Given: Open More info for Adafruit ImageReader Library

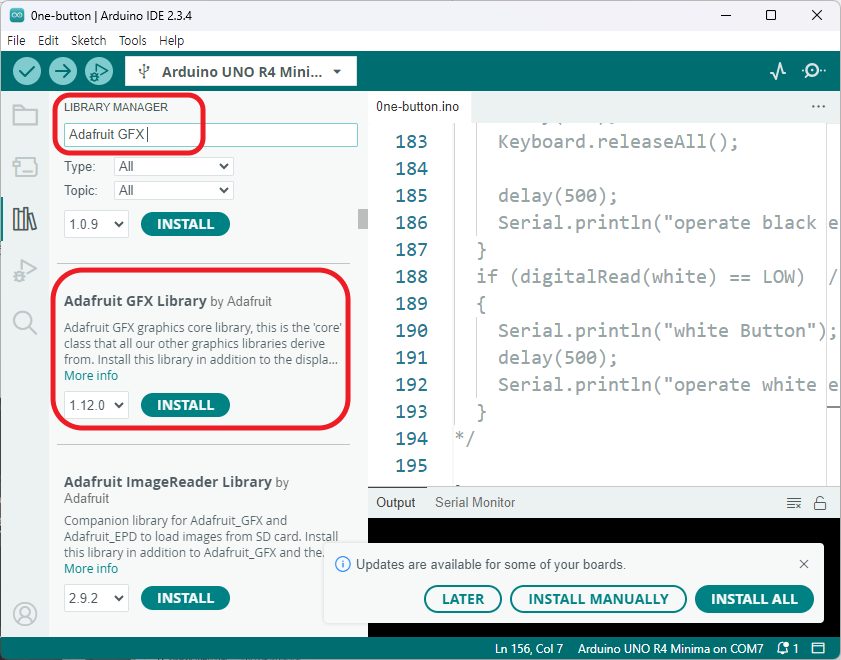Looking at the screenshot, I should (91, 569).
